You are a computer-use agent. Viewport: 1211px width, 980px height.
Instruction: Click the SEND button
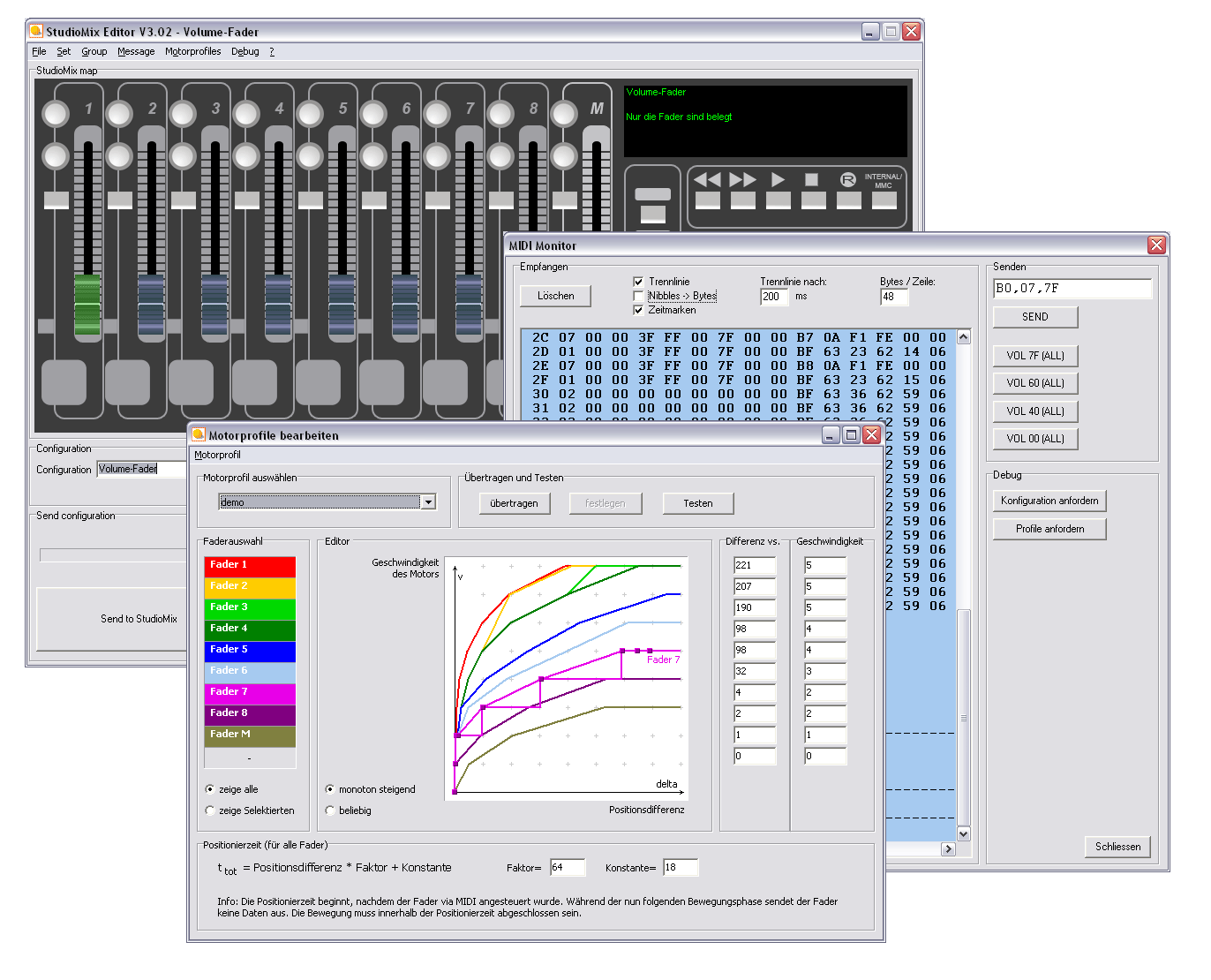[1035, 317]
